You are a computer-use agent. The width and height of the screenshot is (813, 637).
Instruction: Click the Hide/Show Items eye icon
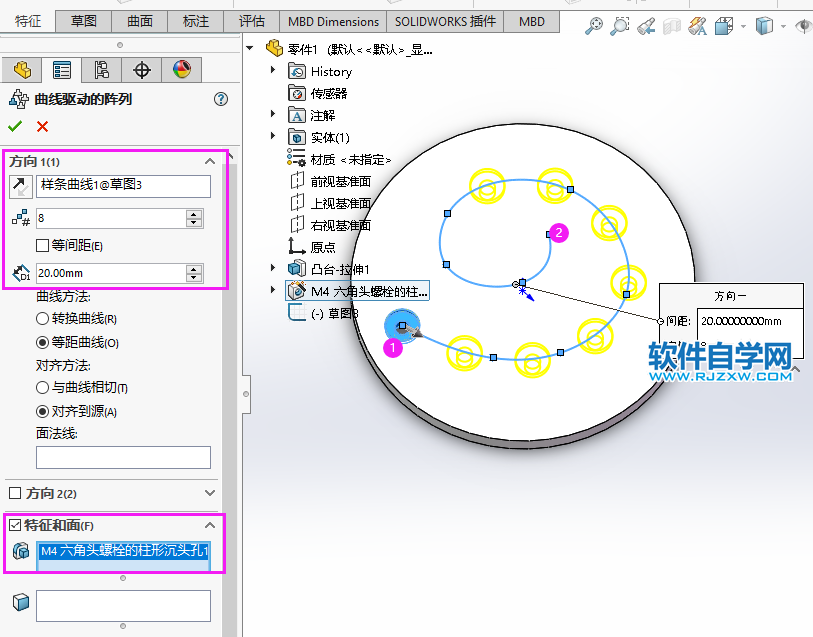point(805,24)
